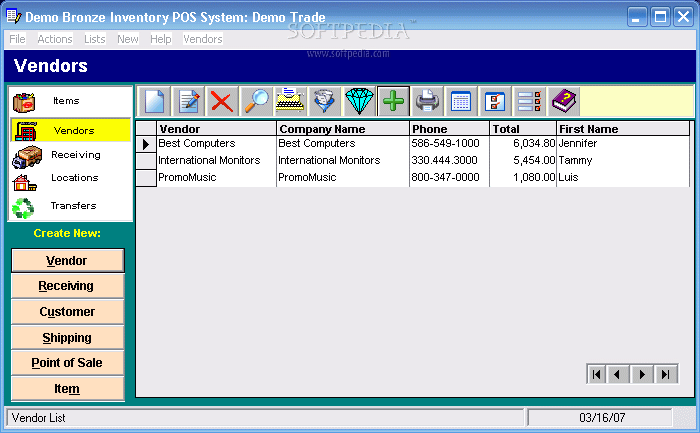Image resolution: width=700 pixels, height=433 pixels.
Task: Sort by the Company Name column header
Action: (343, 129)
